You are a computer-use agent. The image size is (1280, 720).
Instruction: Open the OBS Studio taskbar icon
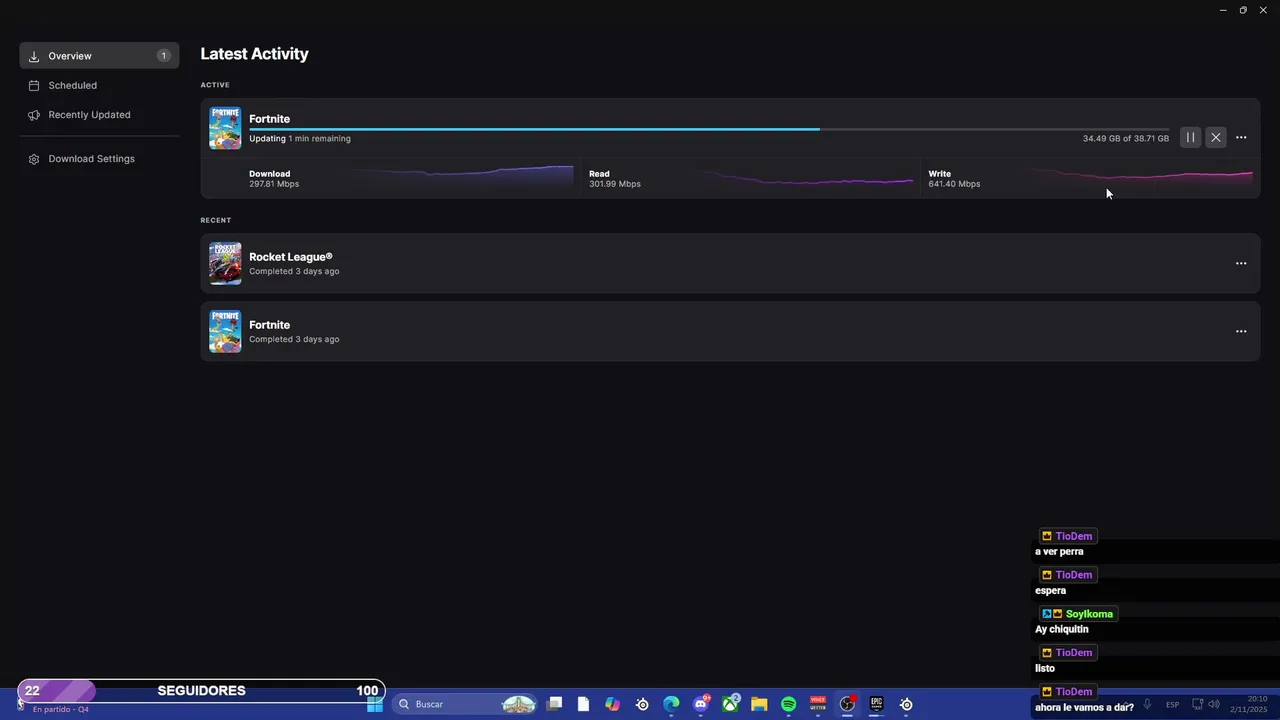point(847,704)
